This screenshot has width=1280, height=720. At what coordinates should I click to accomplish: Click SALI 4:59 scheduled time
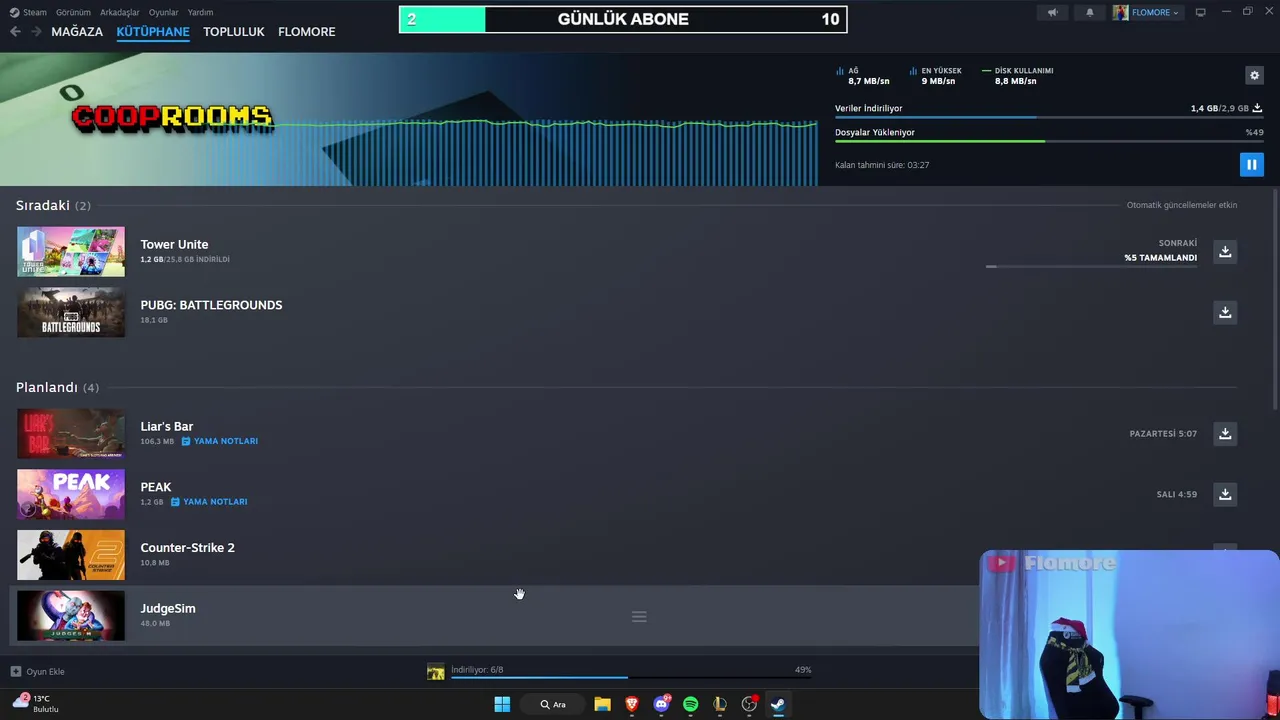1177,494
